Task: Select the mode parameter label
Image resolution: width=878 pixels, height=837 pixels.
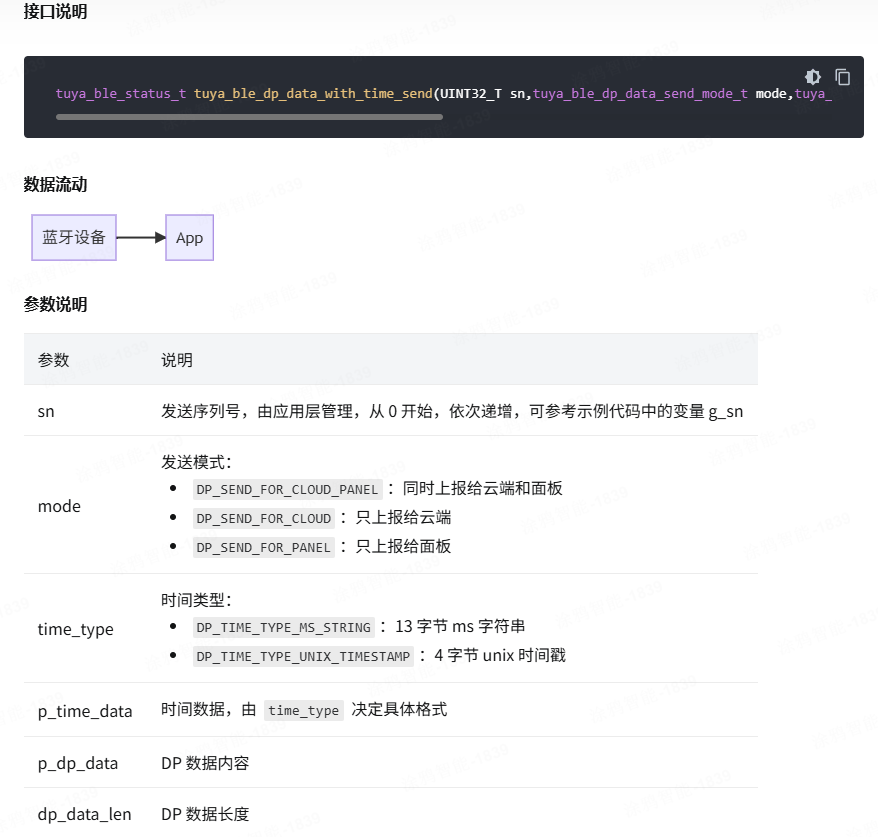Action: [x=58, y=506]
